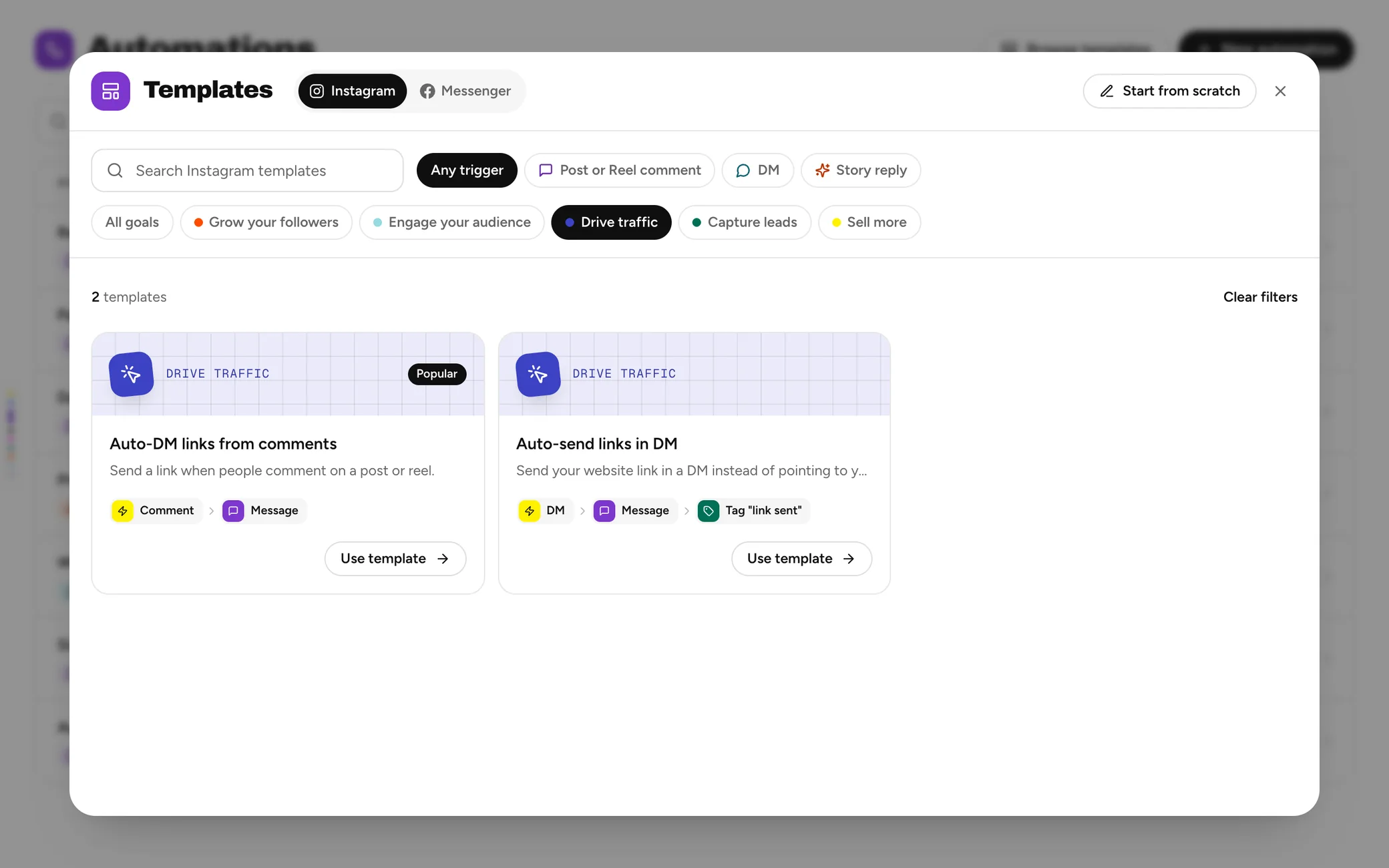Filter by DM trigger

(757, 170)
